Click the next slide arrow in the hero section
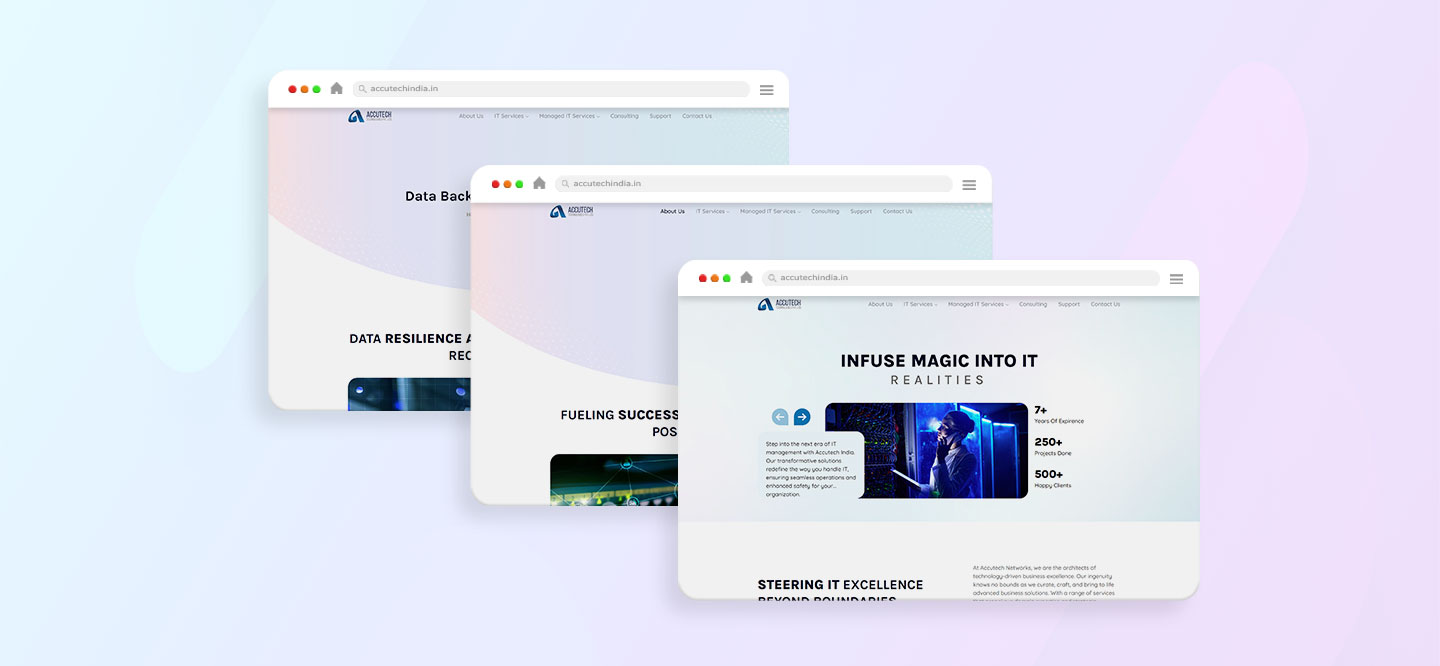The image size is (1440, 666). coord(802,417)
